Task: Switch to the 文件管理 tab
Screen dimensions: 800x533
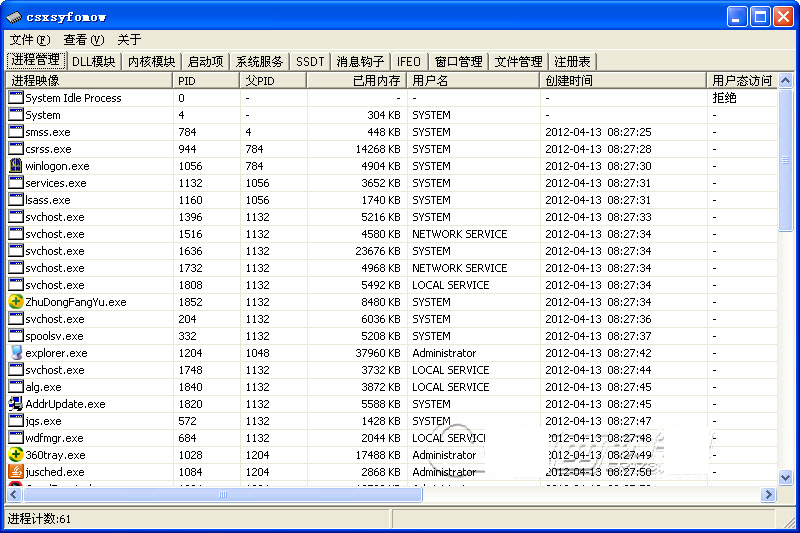Action: pos(518,62)
